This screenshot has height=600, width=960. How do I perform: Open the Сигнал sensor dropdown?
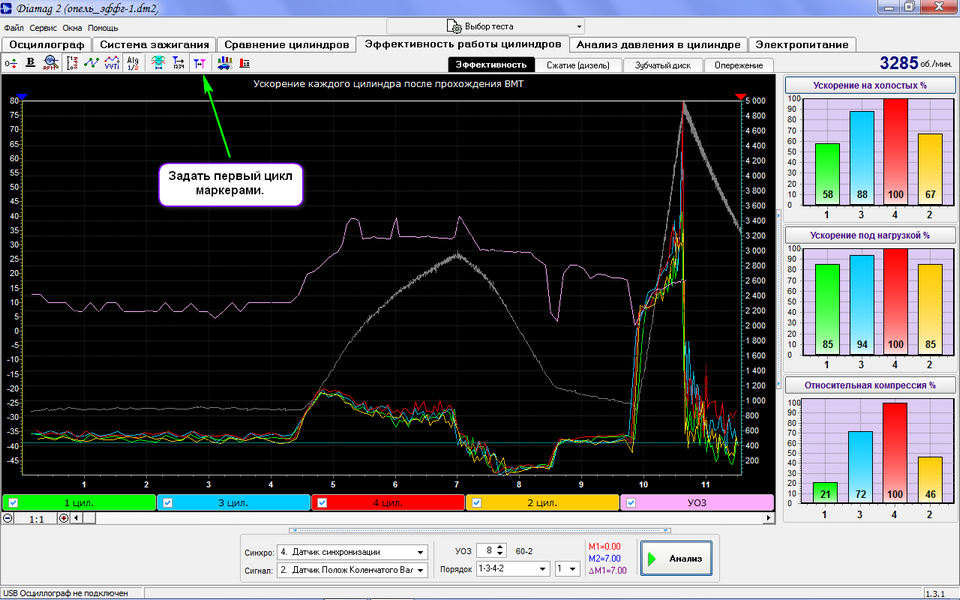click(x=352, y=569)
